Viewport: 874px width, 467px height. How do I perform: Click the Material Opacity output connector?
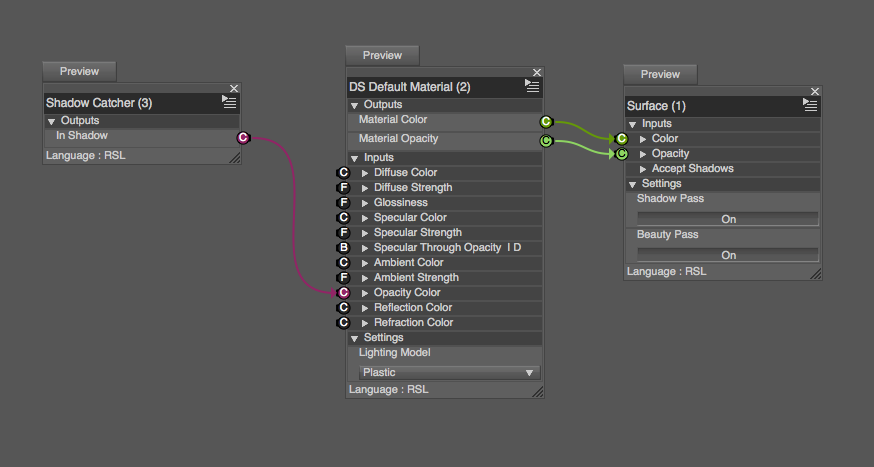[x=546, y=141]
